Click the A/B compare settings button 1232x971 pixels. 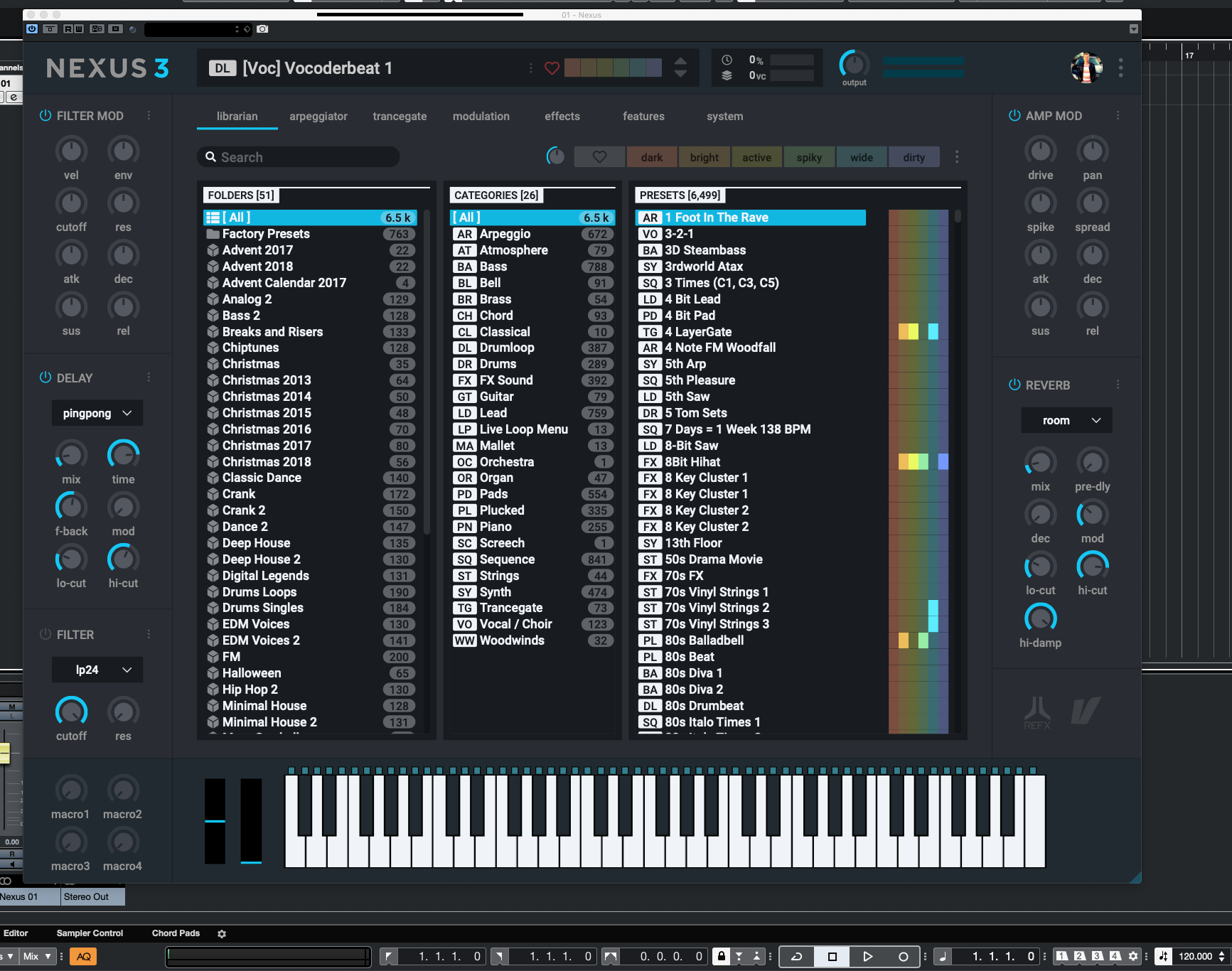97,29
